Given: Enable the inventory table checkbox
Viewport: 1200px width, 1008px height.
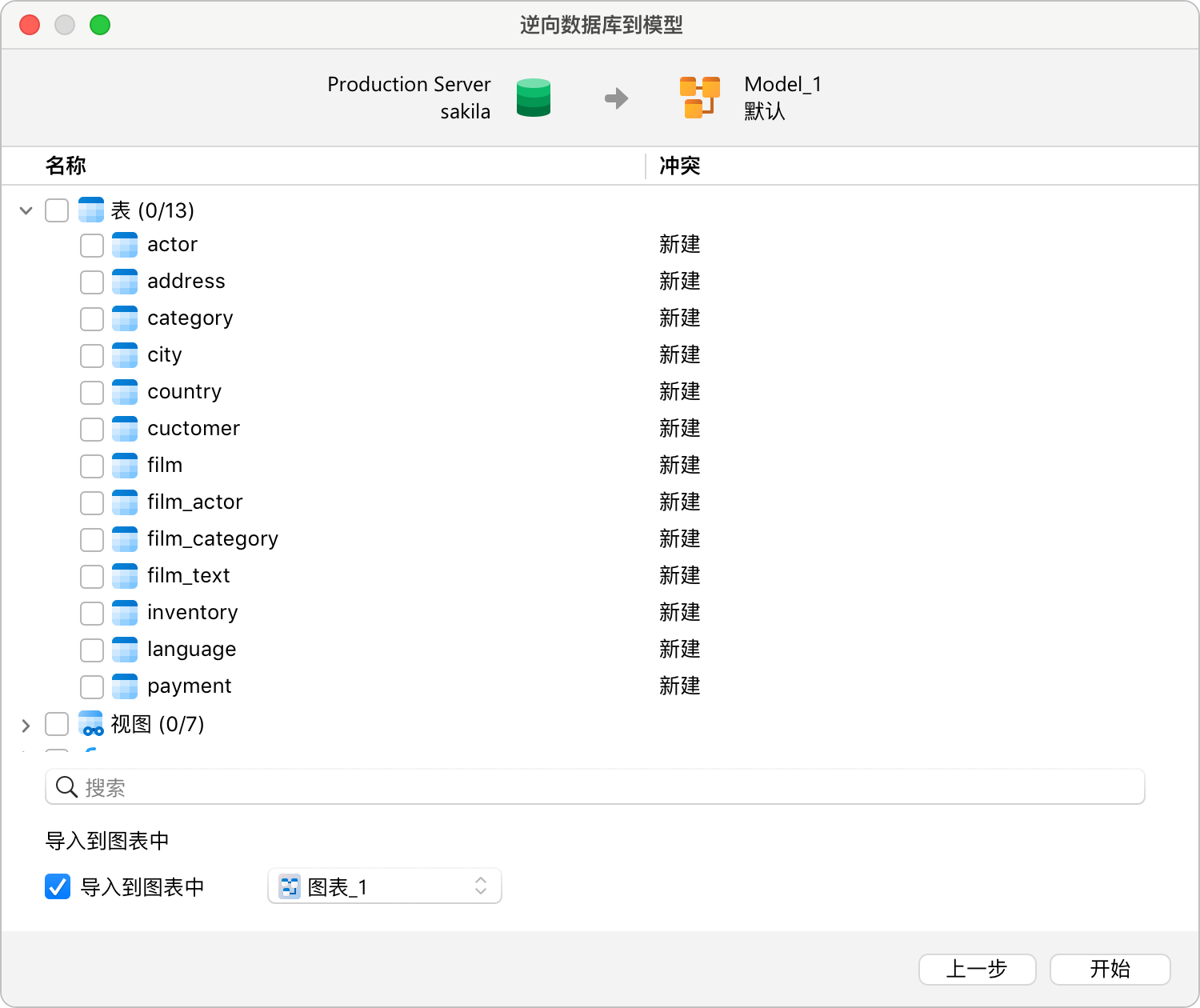Looking at the screenshot, I should point(92,614).
